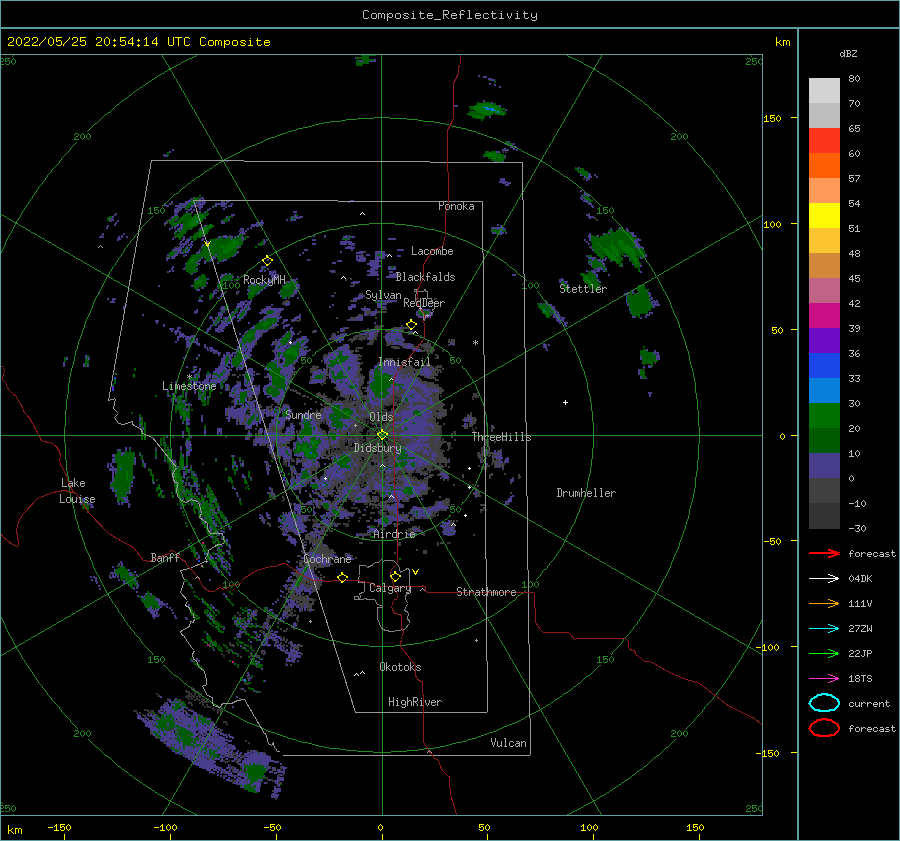Click the yellow diamond marker near RockyMH
The image size is (900, 841).
tap(267, 261)
